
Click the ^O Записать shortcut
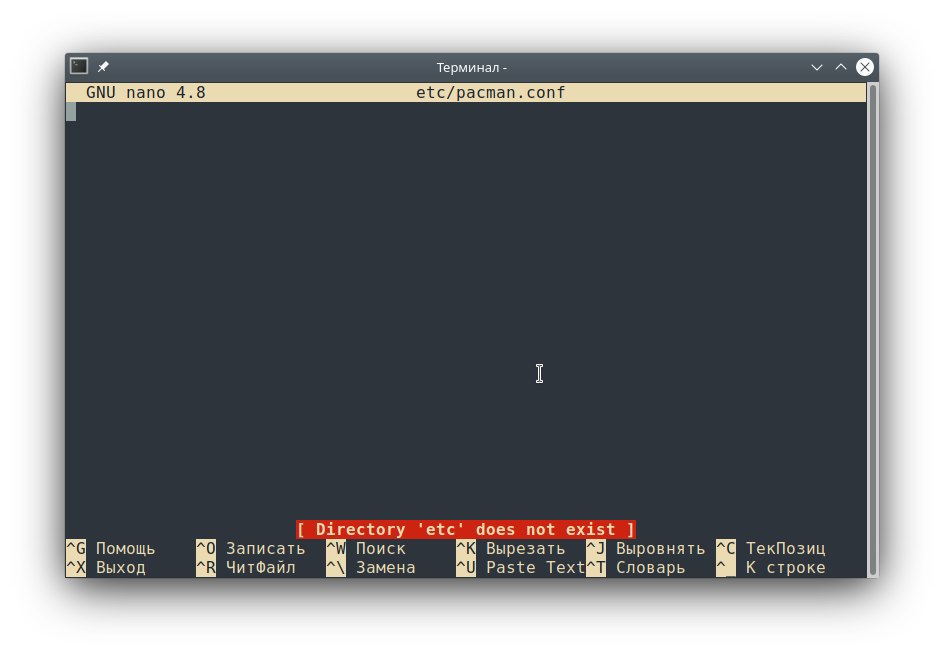click(251, 548)
